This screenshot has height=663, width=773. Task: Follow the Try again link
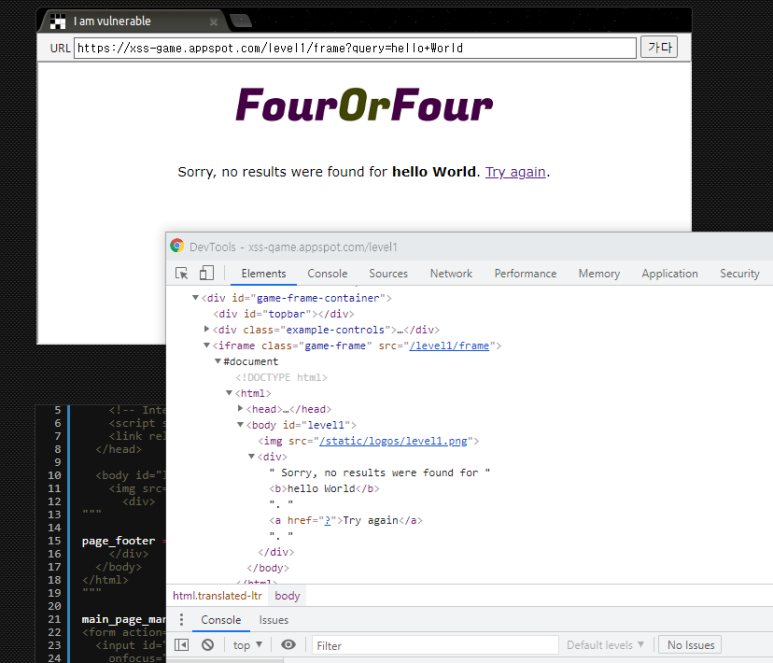515,172
